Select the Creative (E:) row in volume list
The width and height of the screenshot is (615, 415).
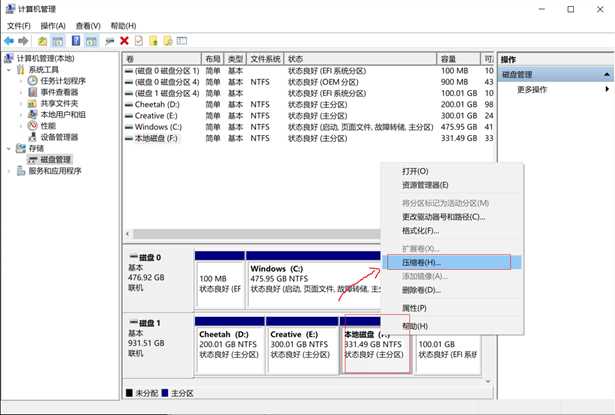(308, 116)
